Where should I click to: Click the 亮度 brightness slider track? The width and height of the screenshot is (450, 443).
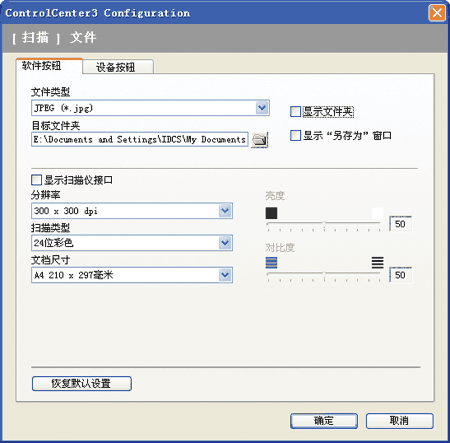323,223
